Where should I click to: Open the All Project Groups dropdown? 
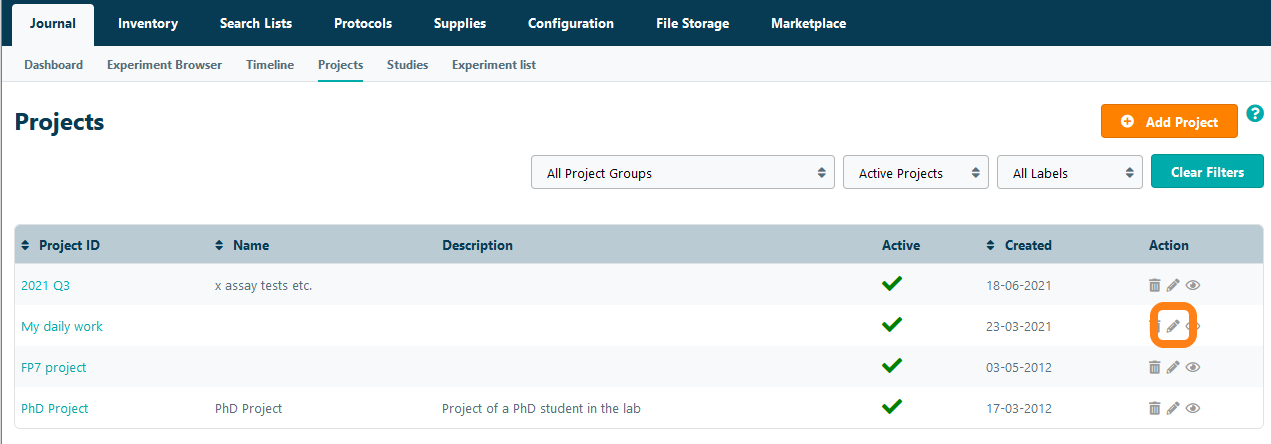(x=683, y=173)
